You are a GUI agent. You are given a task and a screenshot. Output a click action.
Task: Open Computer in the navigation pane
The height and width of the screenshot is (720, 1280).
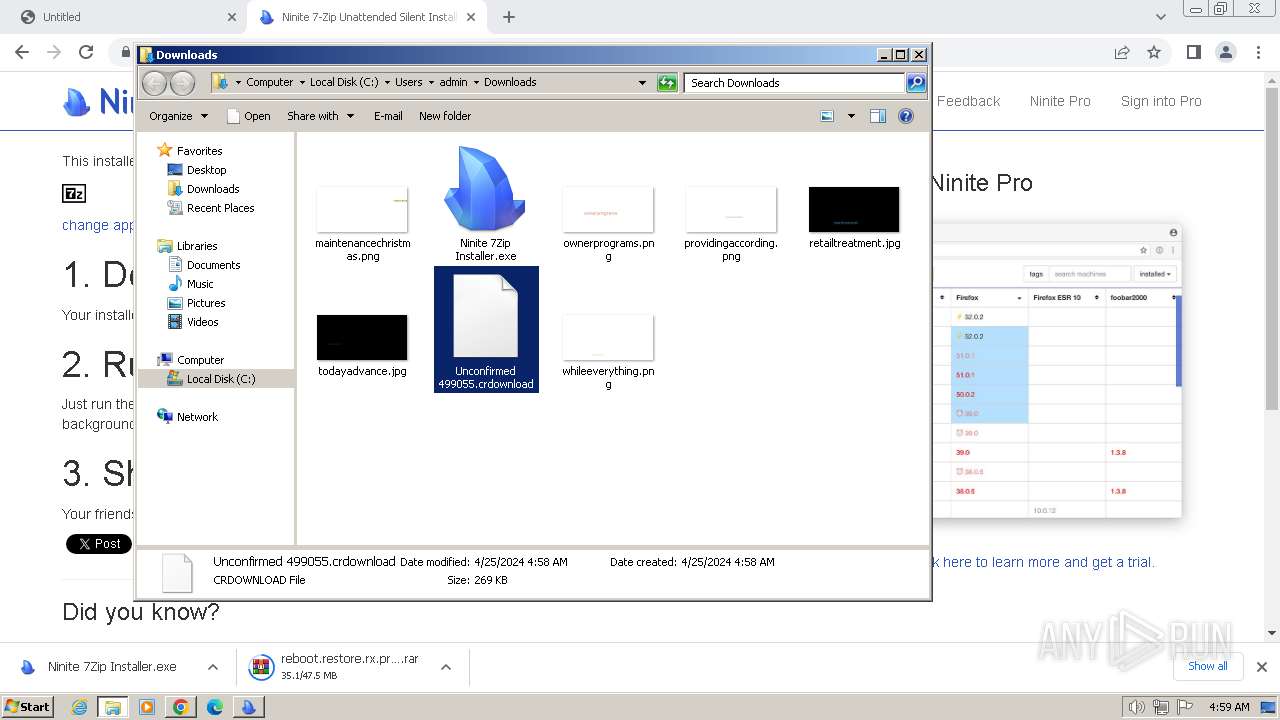(200, 360)
